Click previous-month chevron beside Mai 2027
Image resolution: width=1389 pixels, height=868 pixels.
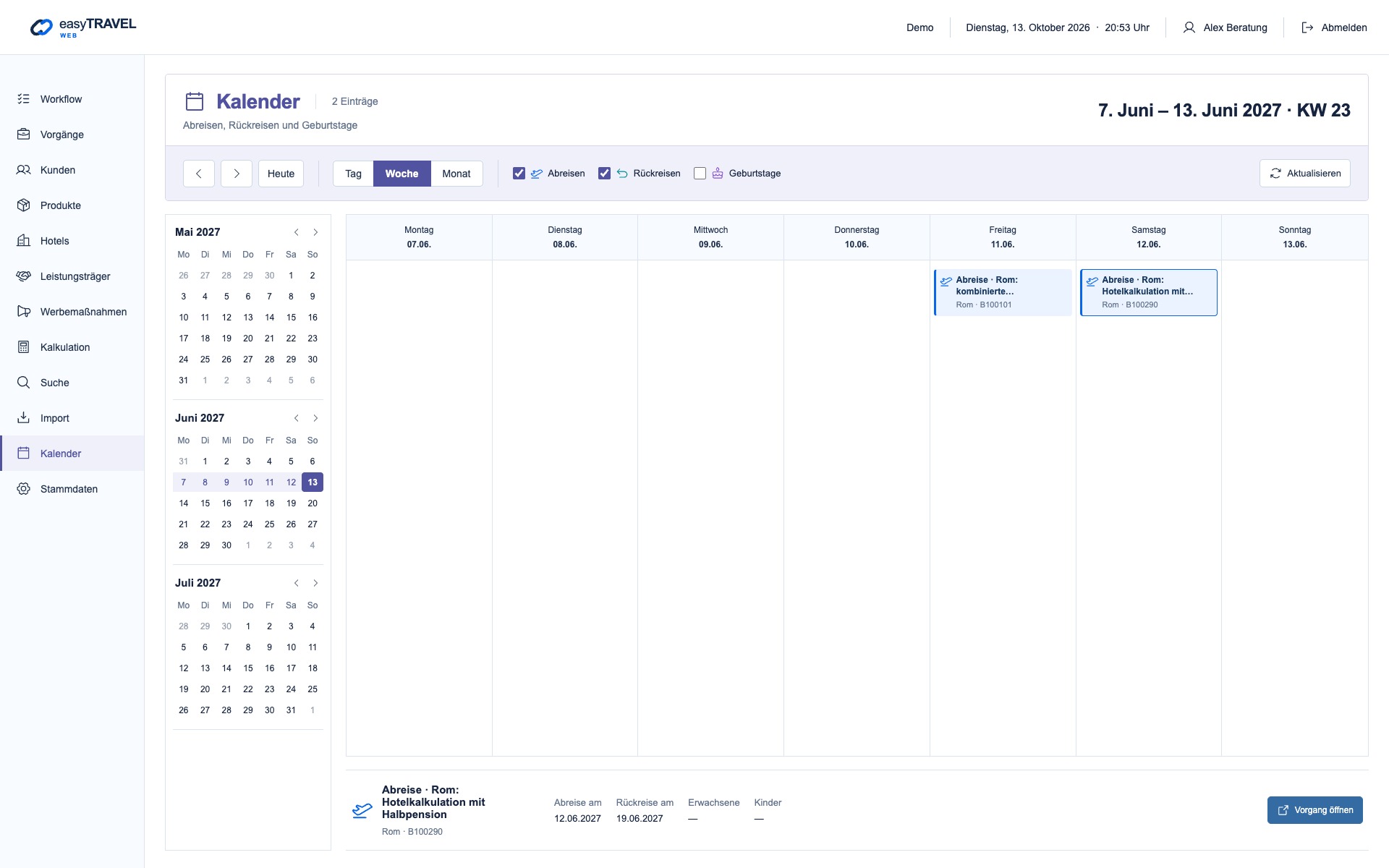tap(297, 232)
